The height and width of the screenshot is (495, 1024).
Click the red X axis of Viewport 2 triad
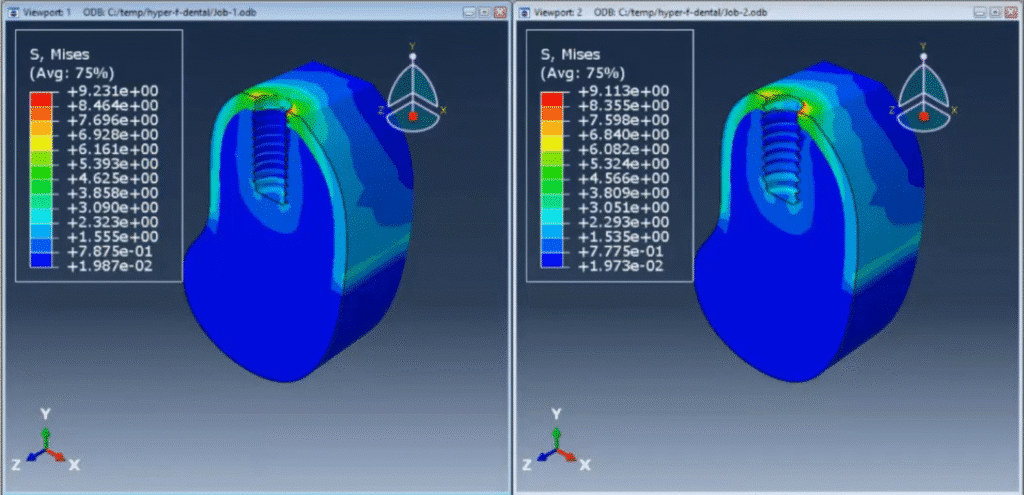coord(568,455)
